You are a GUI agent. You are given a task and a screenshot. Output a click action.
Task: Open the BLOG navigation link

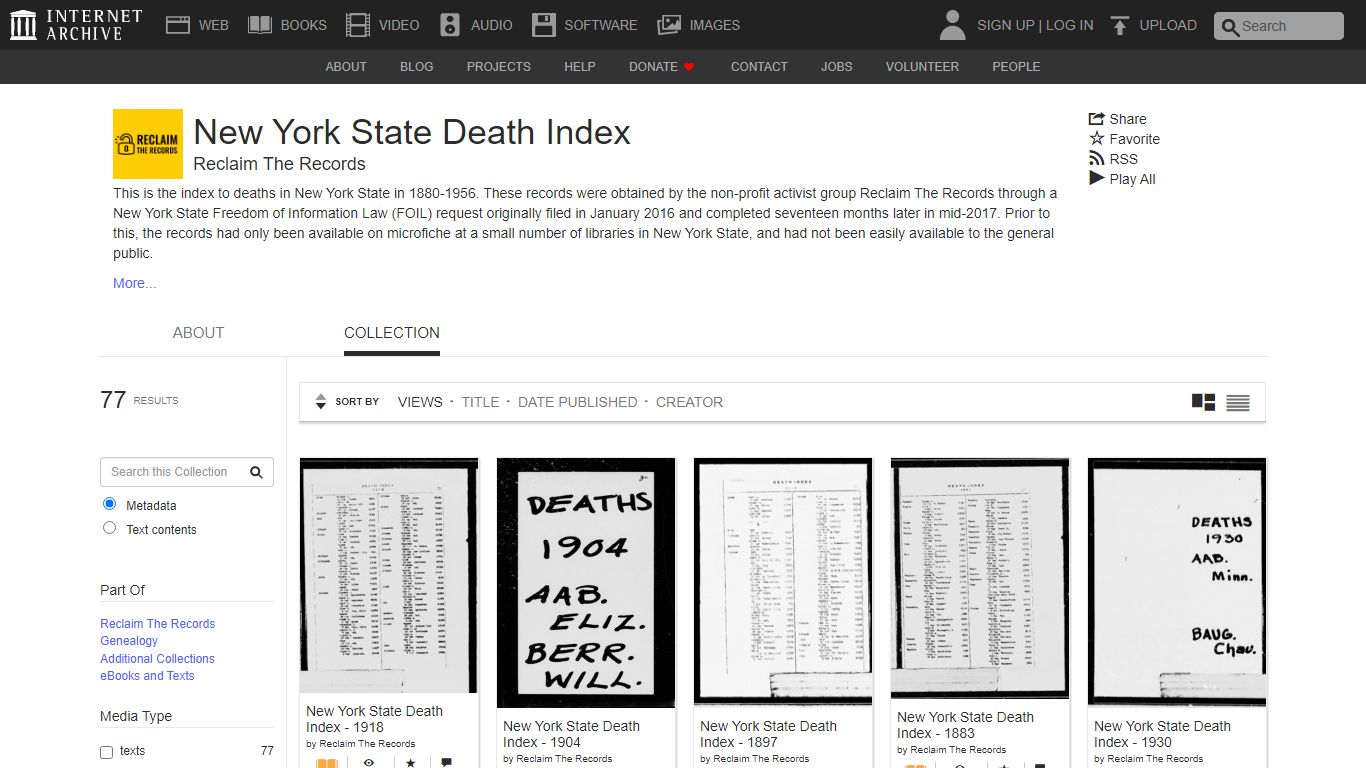click(x=417, y=67)
